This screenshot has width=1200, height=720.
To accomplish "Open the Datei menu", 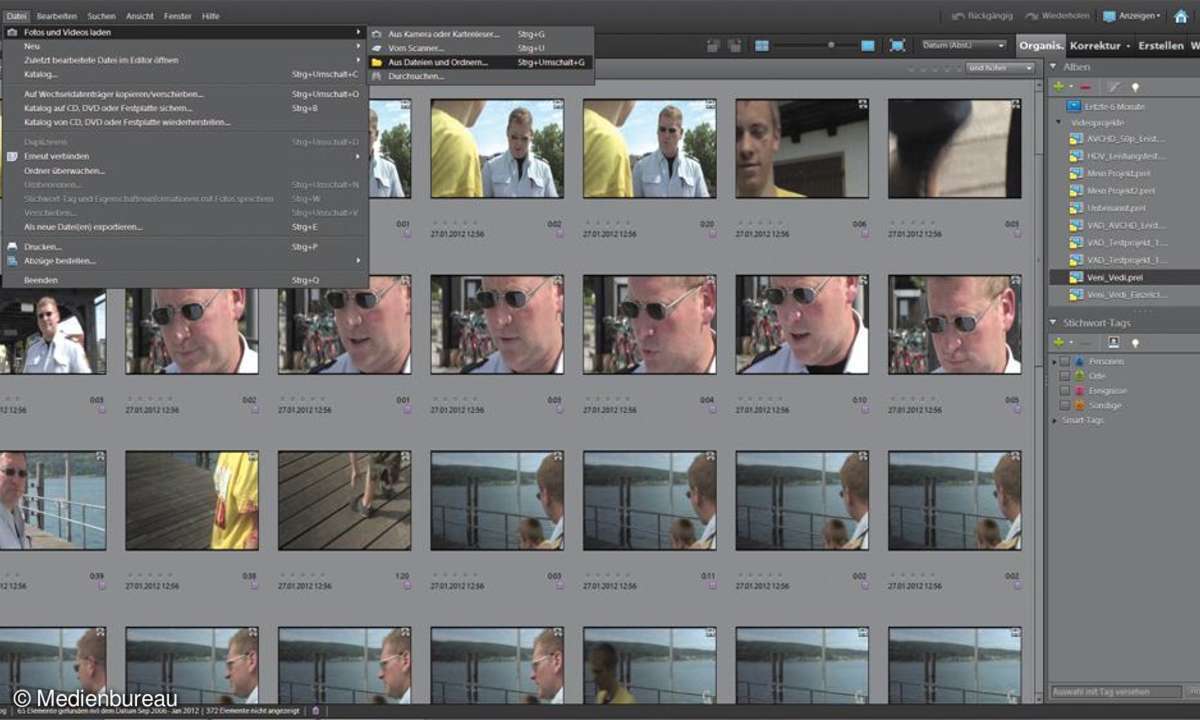I will [16, 16].
